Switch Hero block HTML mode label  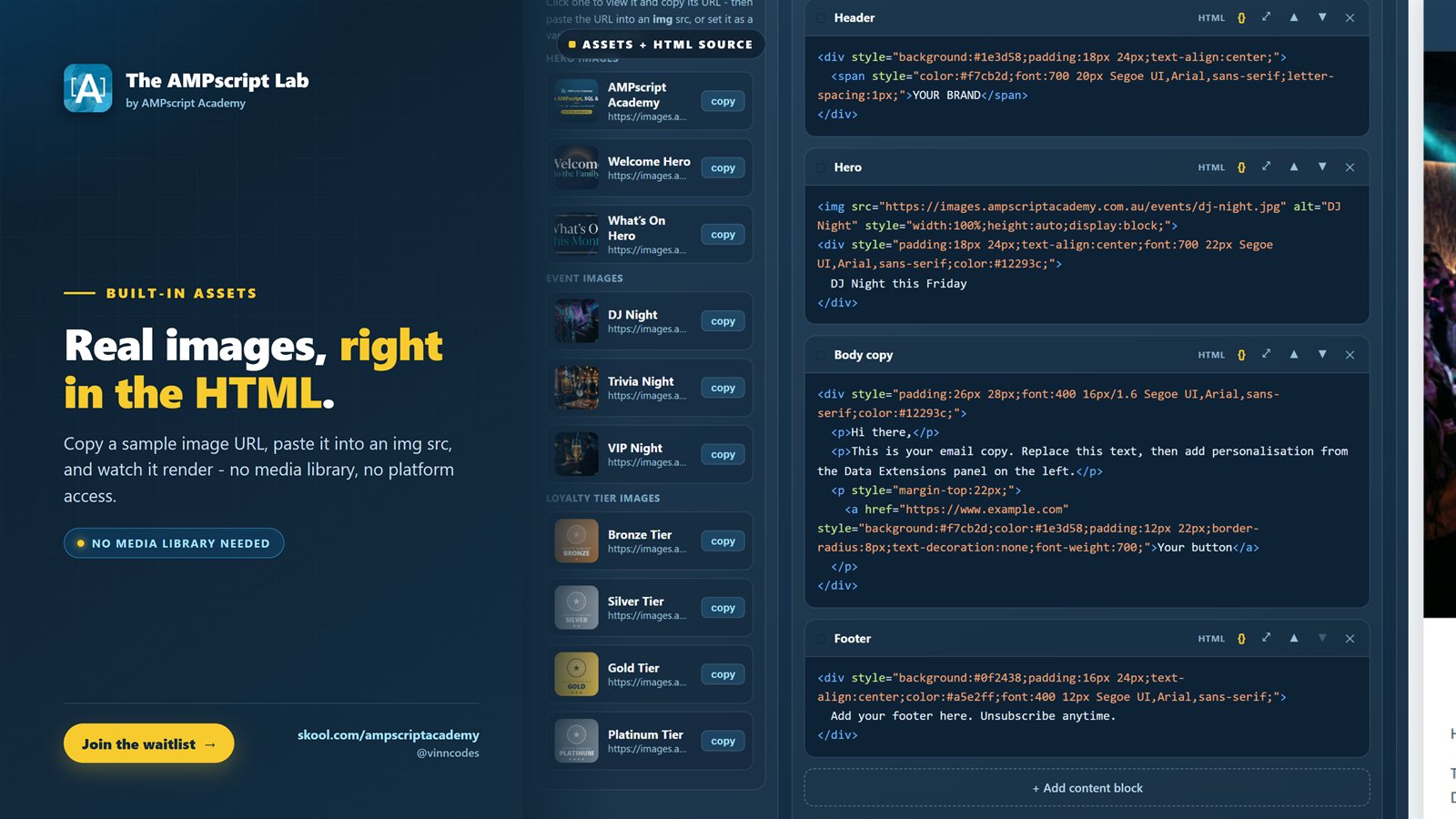(1211, 167)
